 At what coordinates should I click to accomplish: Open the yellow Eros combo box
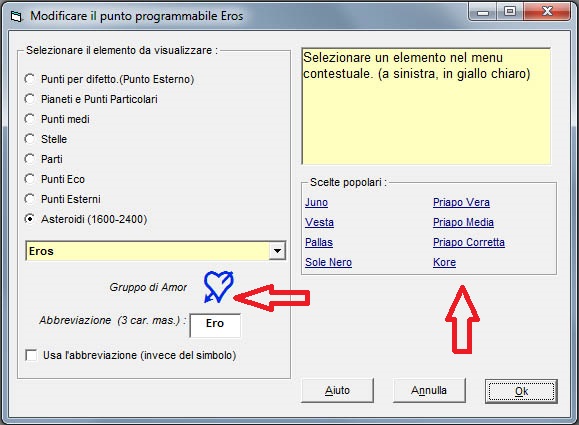click(x=155, y=251)
